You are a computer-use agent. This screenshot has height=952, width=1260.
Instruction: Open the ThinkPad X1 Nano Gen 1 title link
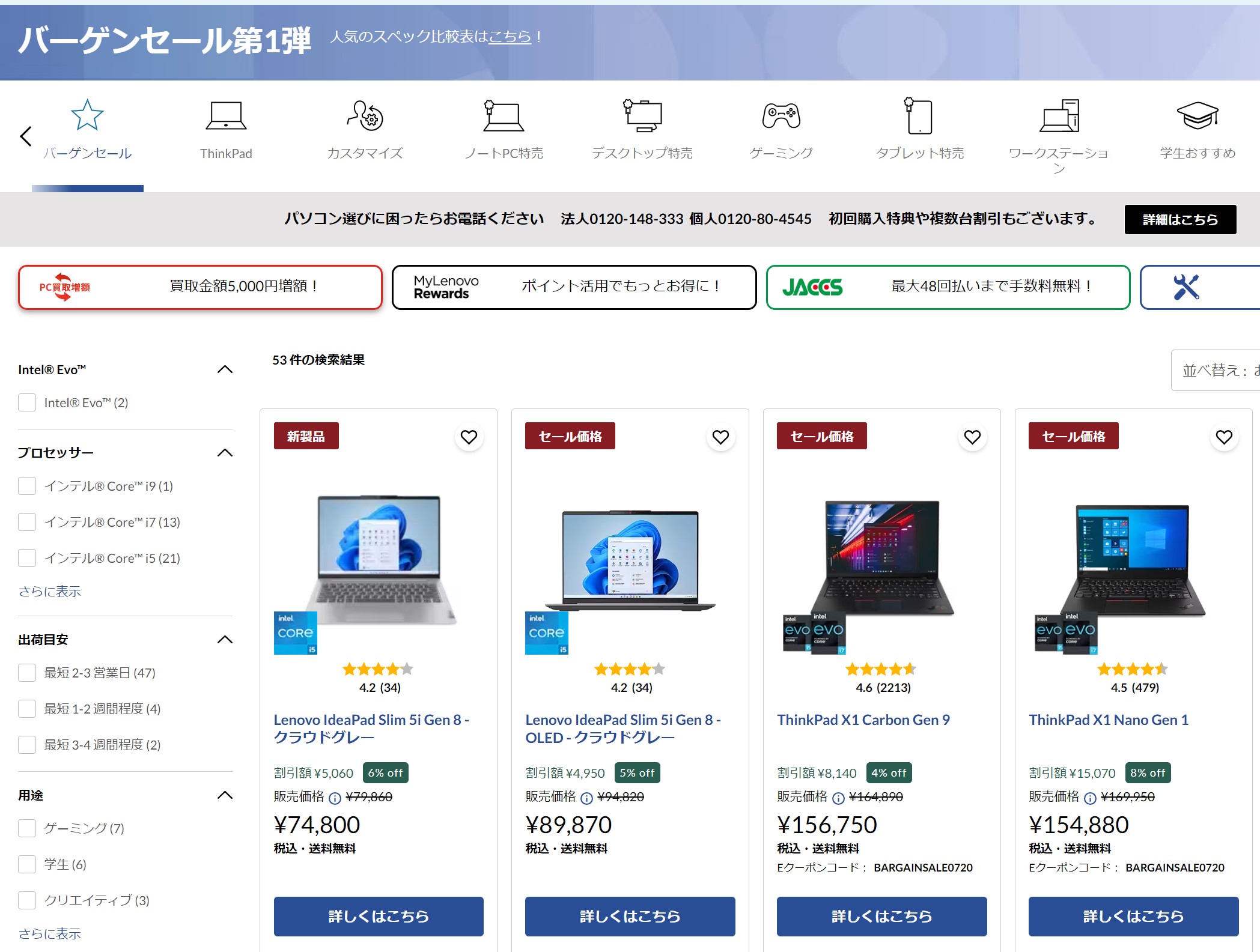coord(1109,720)
